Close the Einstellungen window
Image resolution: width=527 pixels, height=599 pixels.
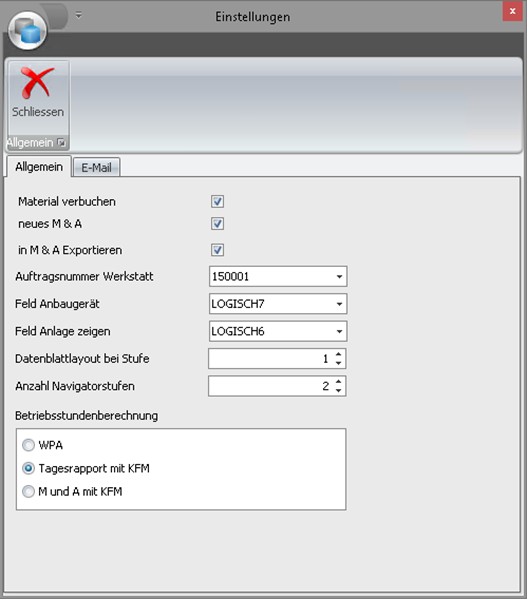click(512, 11)
